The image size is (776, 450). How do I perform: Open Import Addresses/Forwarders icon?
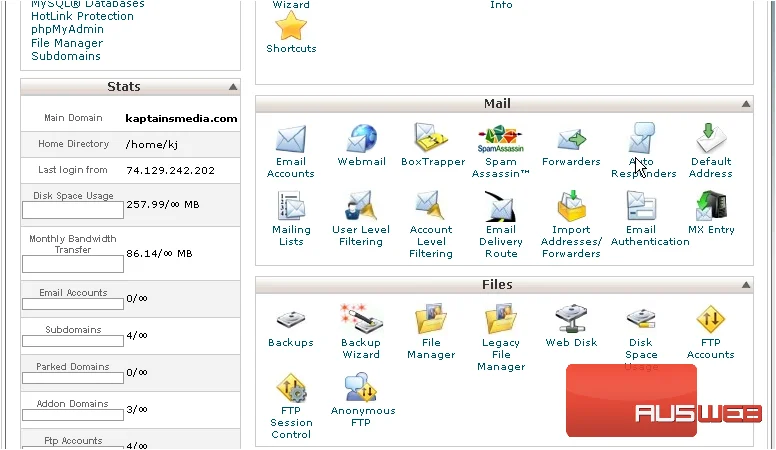coord(571,205)
